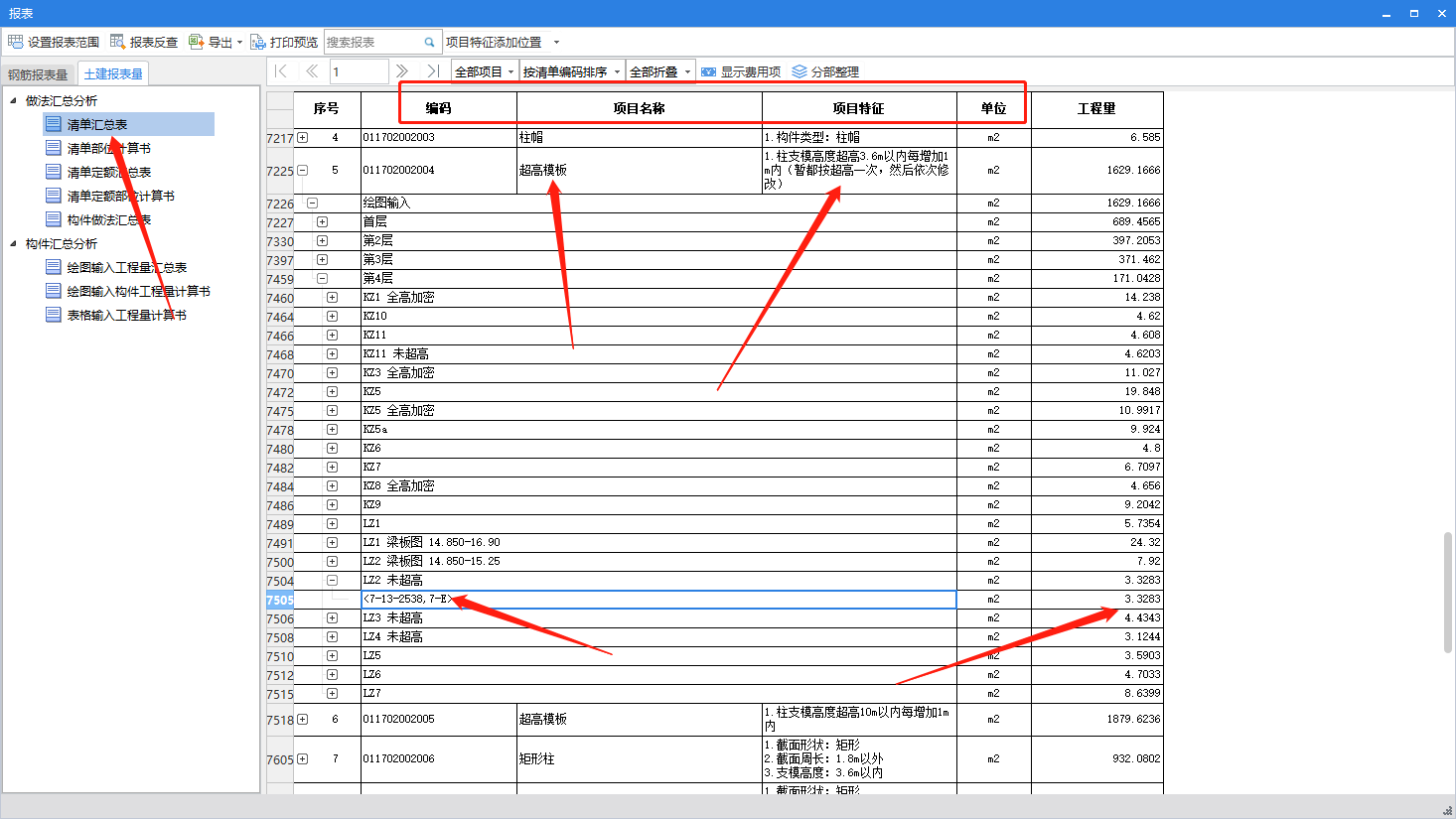The image size is (1456, 819).
Task: Open the 表格输入工程量计算书 report
Action: point(127,315)
